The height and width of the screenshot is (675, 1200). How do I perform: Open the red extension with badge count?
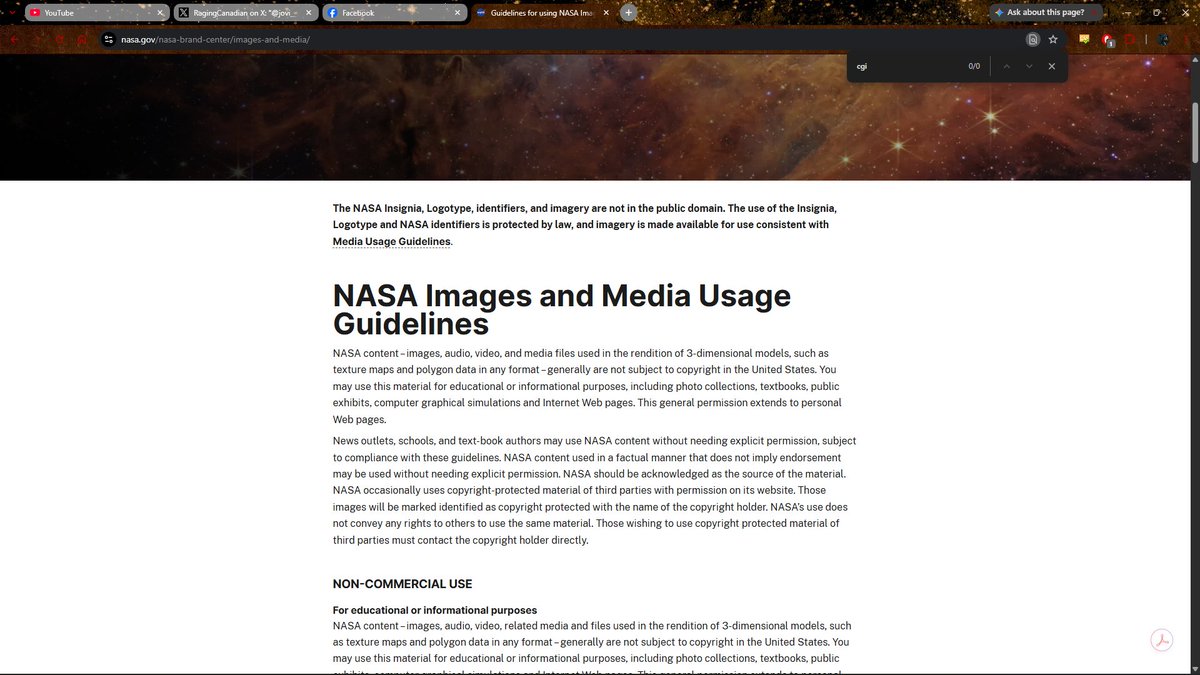click(1108, 40)
